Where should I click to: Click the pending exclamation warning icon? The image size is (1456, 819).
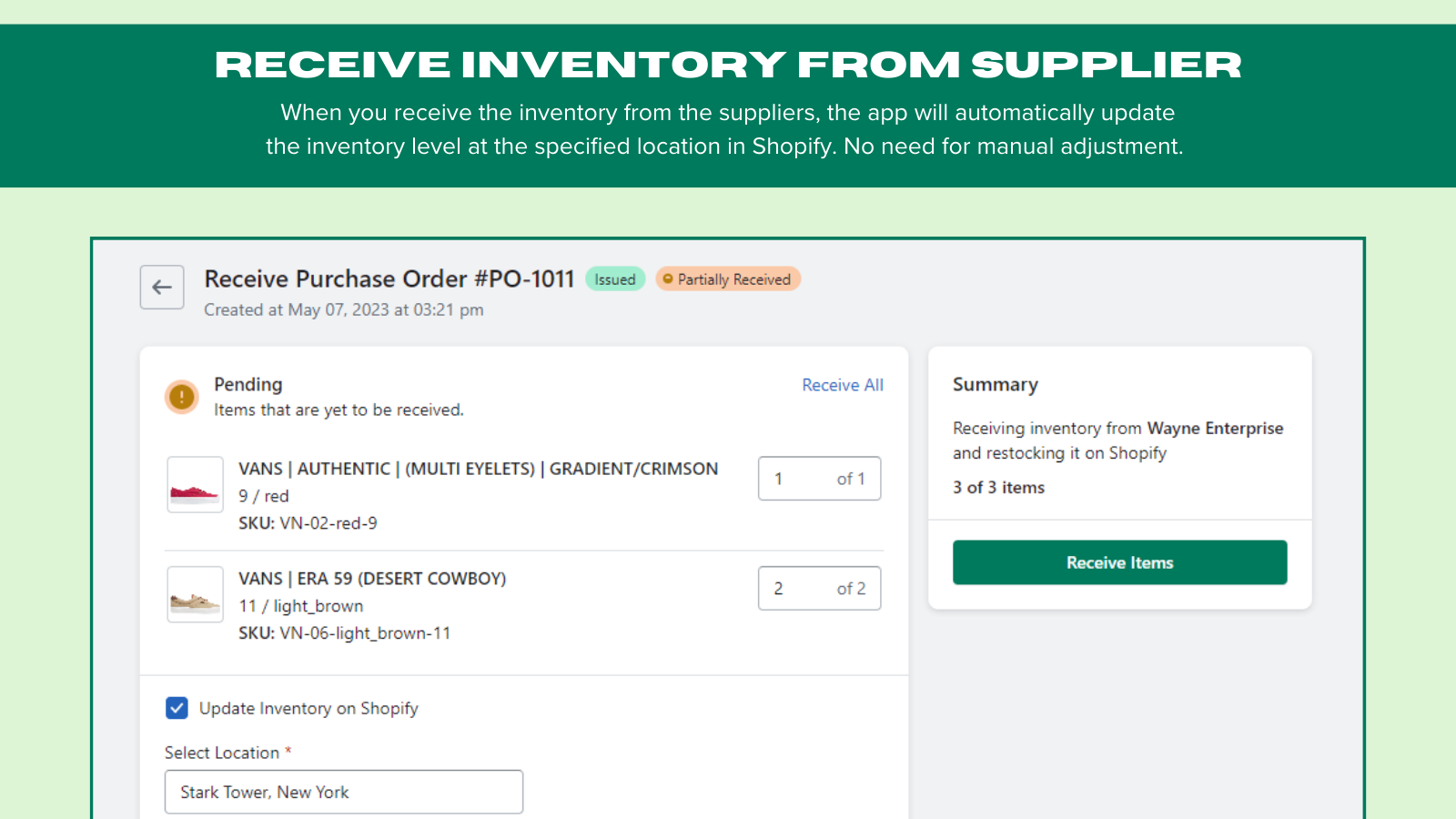click(181, 398)
